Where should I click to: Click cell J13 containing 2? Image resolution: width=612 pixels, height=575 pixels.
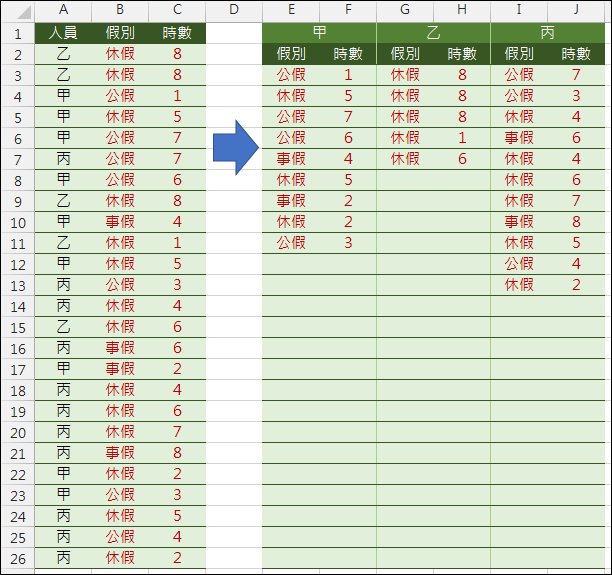pyautogui.click(x=576, y=285)
